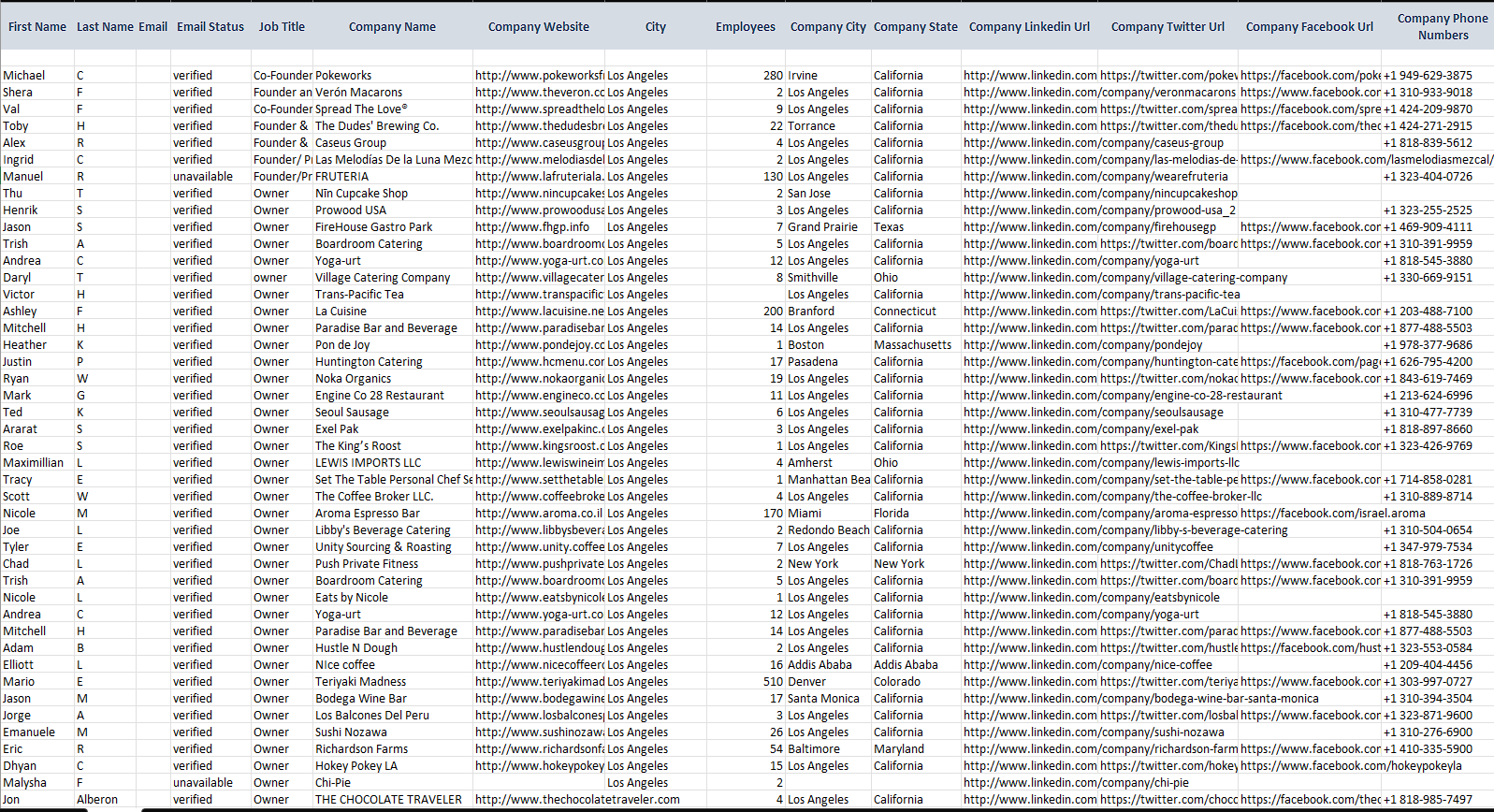The image size is (1494, 812).
Task: Click the Company City column header
Action: click(x=828, y=27)
